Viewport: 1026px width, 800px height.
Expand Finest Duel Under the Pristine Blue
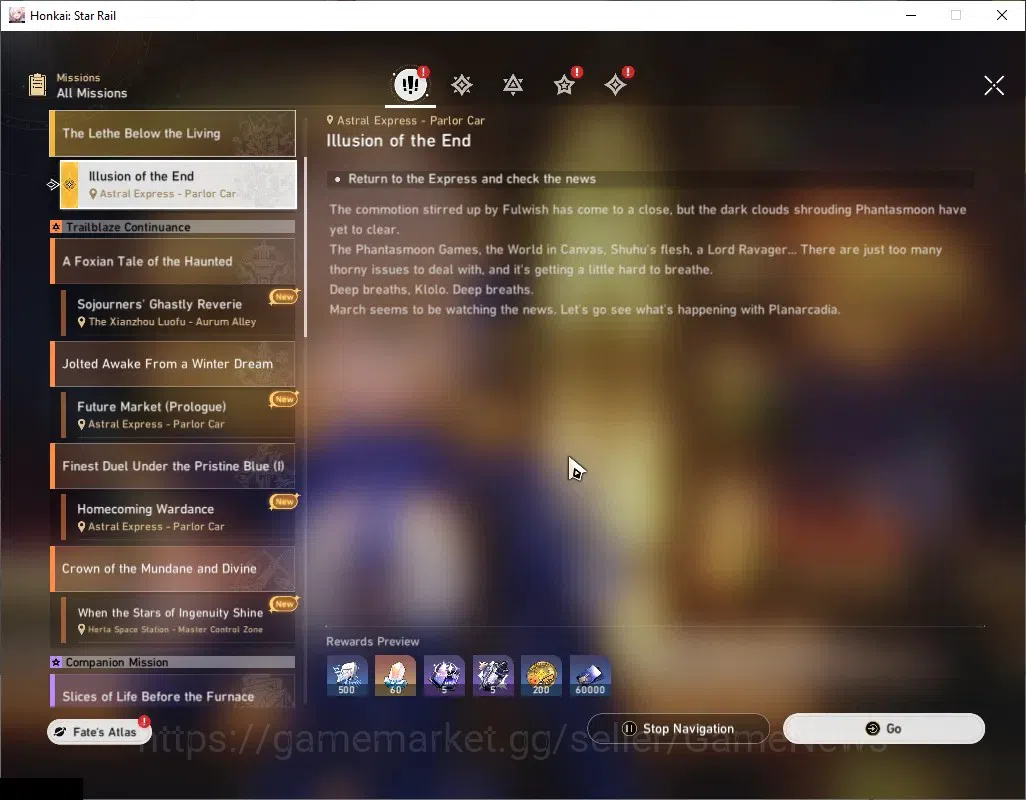(x=173, y=466)
